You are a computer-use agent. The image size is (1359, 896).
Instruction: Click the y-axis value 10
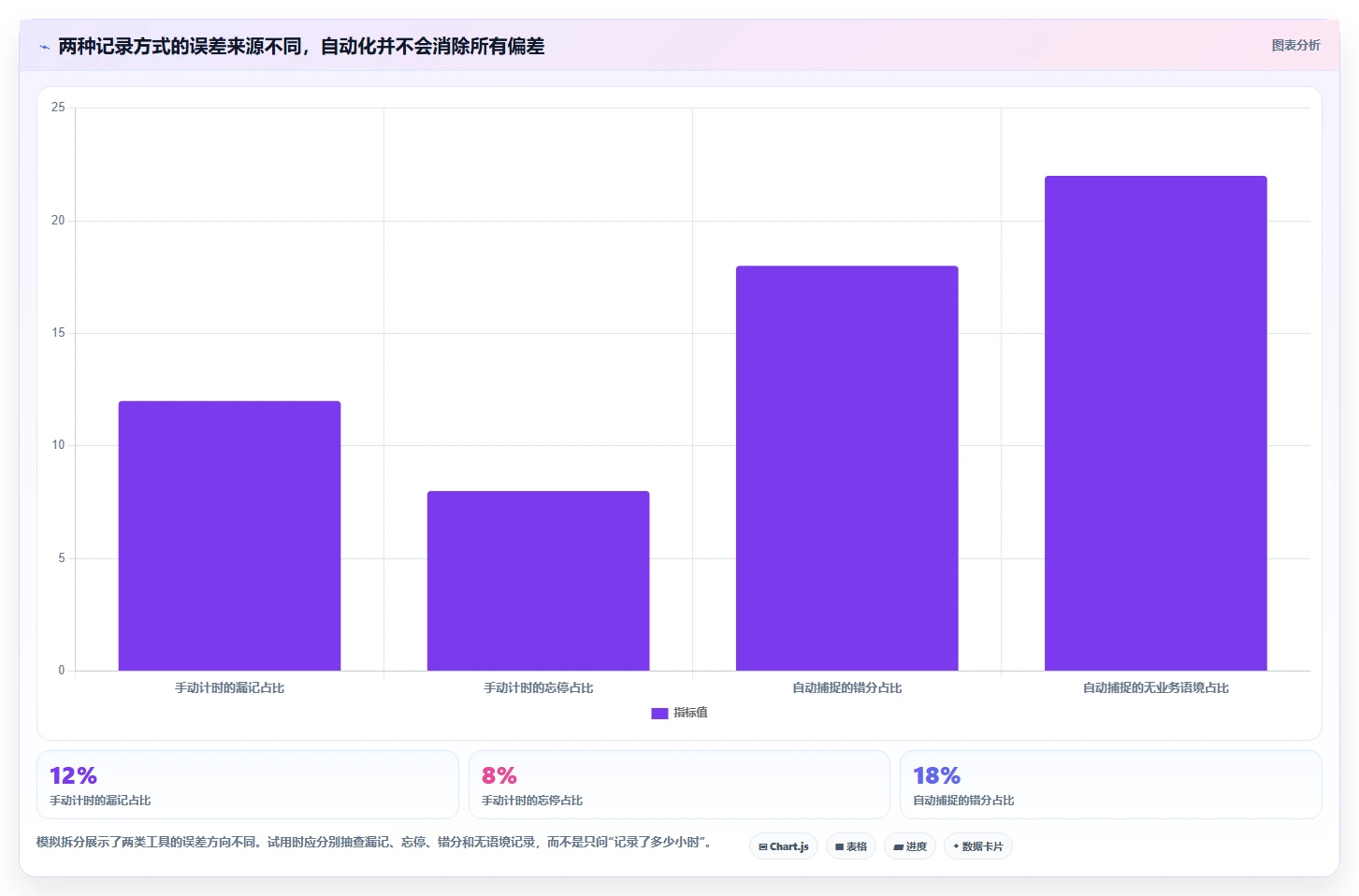pos(58,445)
